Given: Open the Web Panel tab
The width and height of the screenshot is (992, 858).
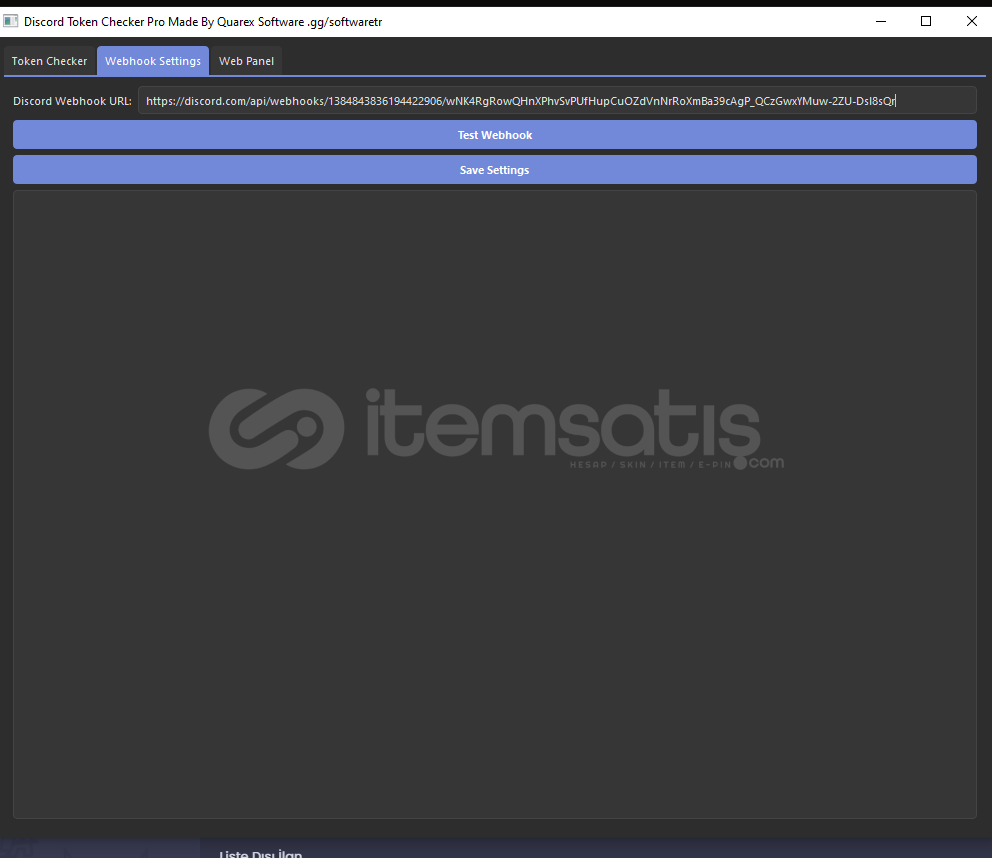Looking at the screenshot, I should tap(246, 61).
